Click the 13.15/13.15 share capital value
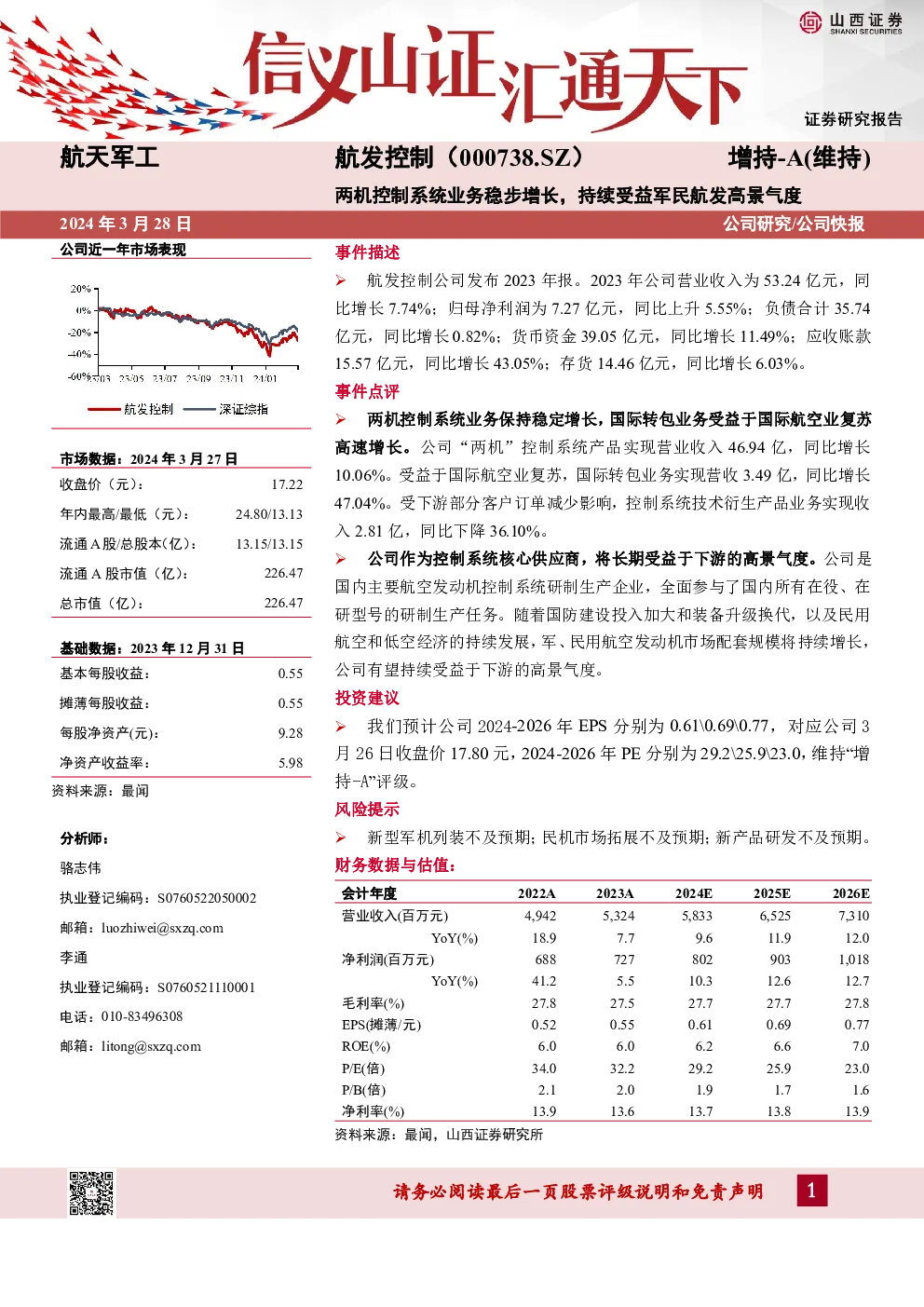 (269, 544)
